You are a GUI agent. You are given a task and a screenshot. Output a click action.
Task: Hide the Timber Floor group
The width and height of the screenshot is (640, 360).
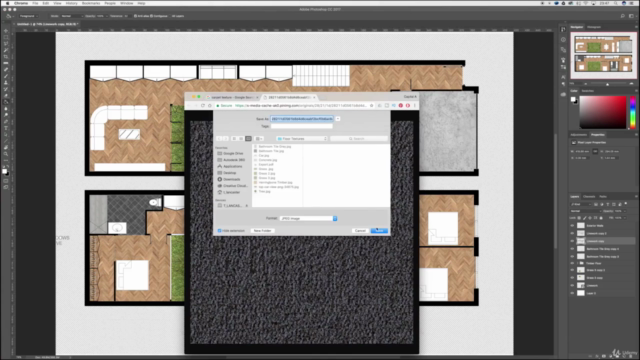coord(572,263)
